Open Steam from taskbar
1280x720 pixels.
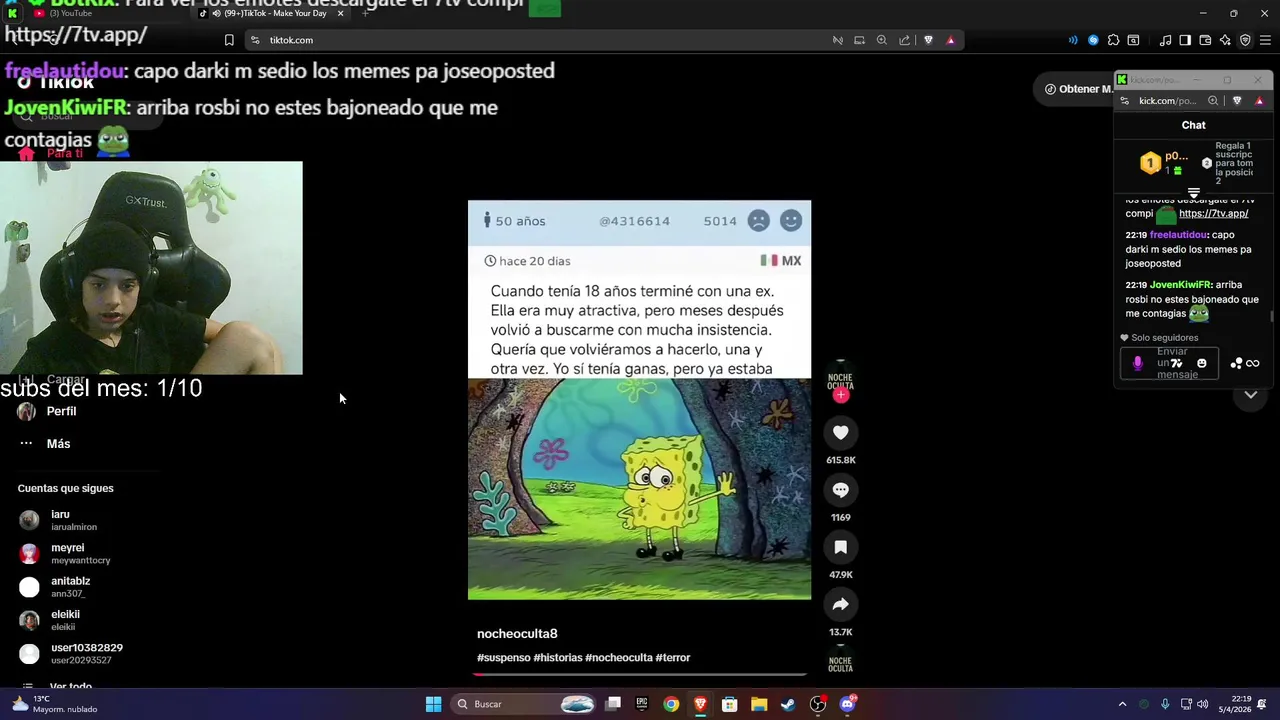click(x=788, y=704)
